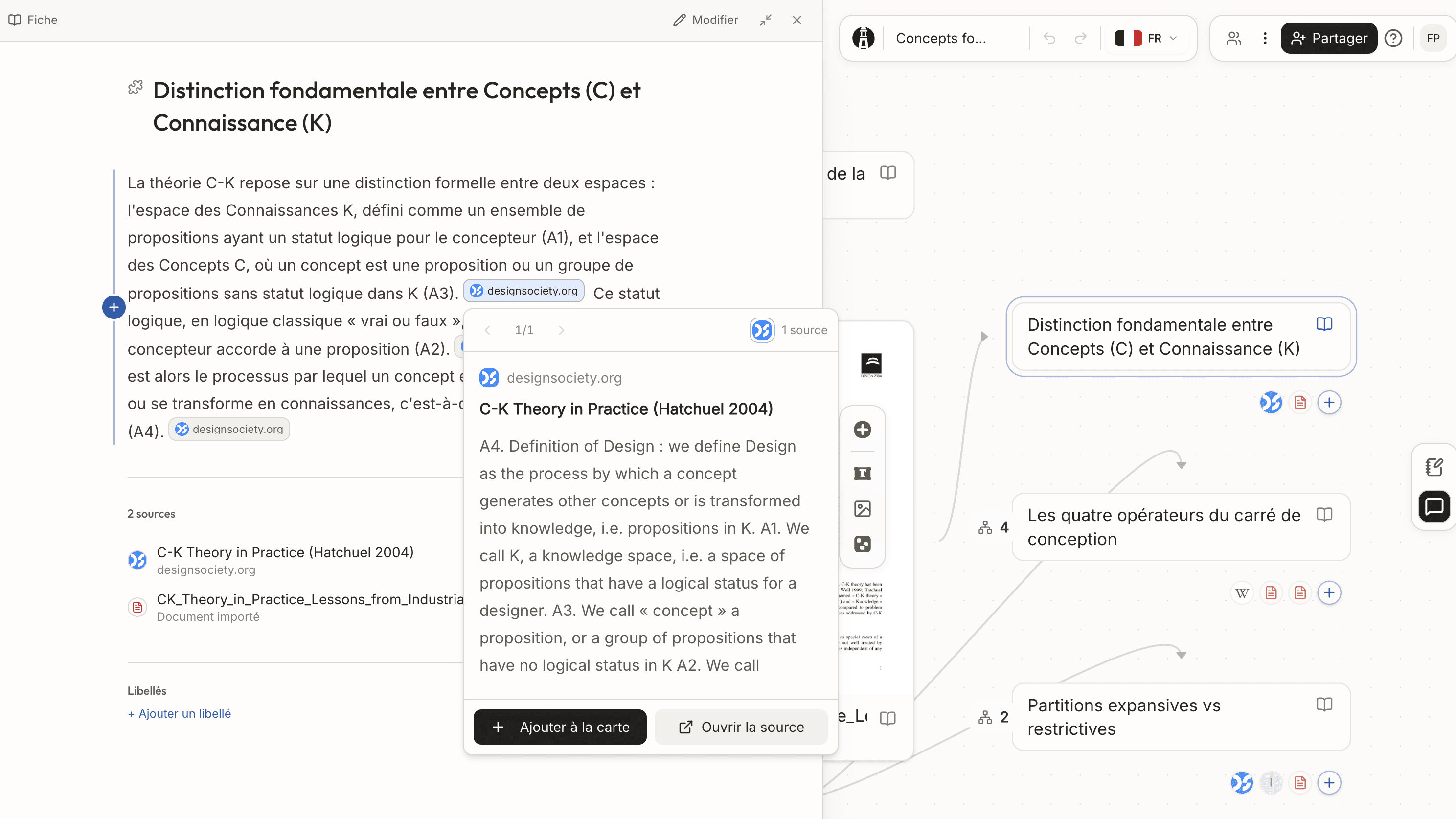Screen dimensions: 1456x819
Task: Open the FR language dropdown
Action: tap(1146, 38)
